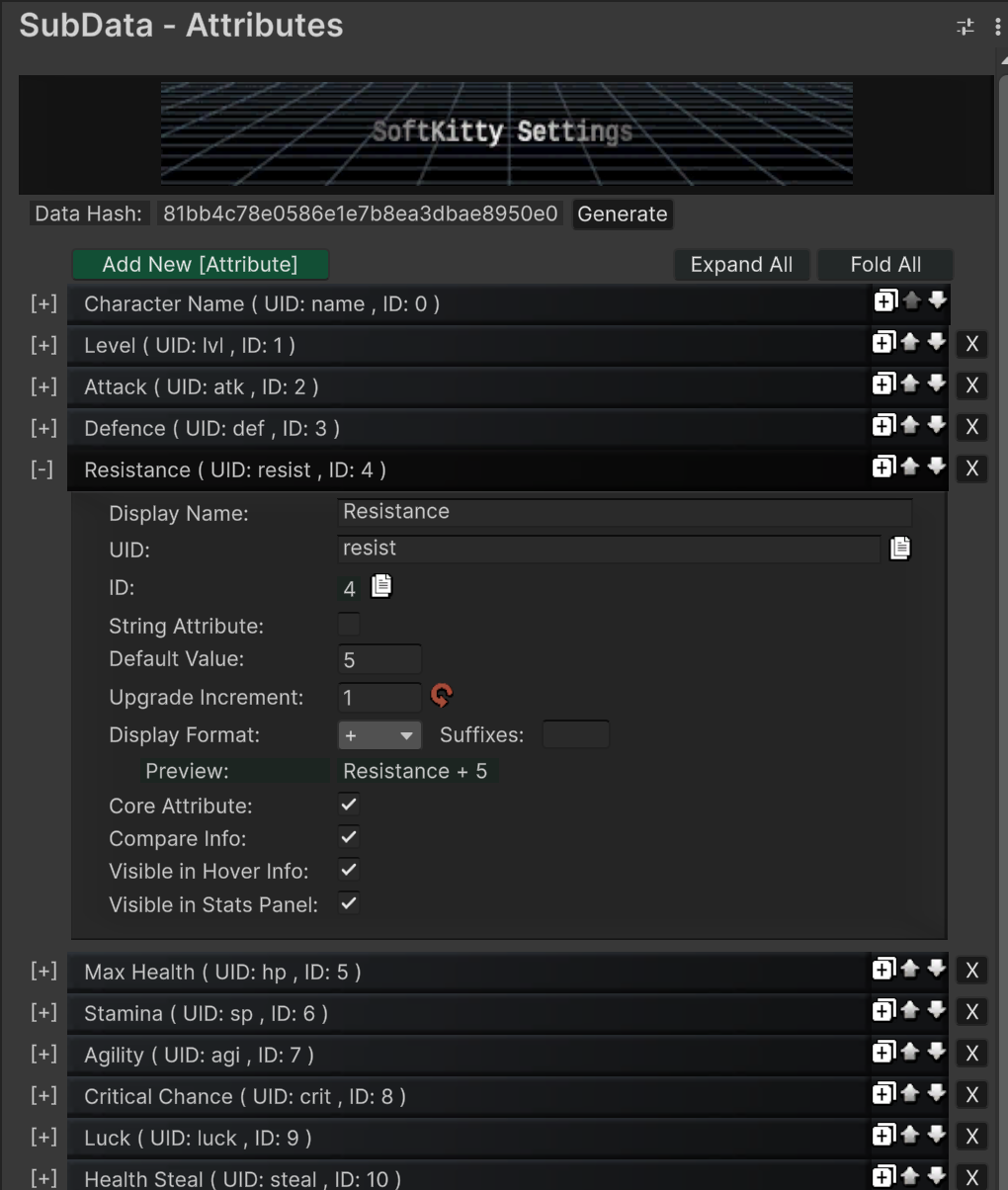
Task: Click the Default Value input field
Action: click(x=379, y=659)
